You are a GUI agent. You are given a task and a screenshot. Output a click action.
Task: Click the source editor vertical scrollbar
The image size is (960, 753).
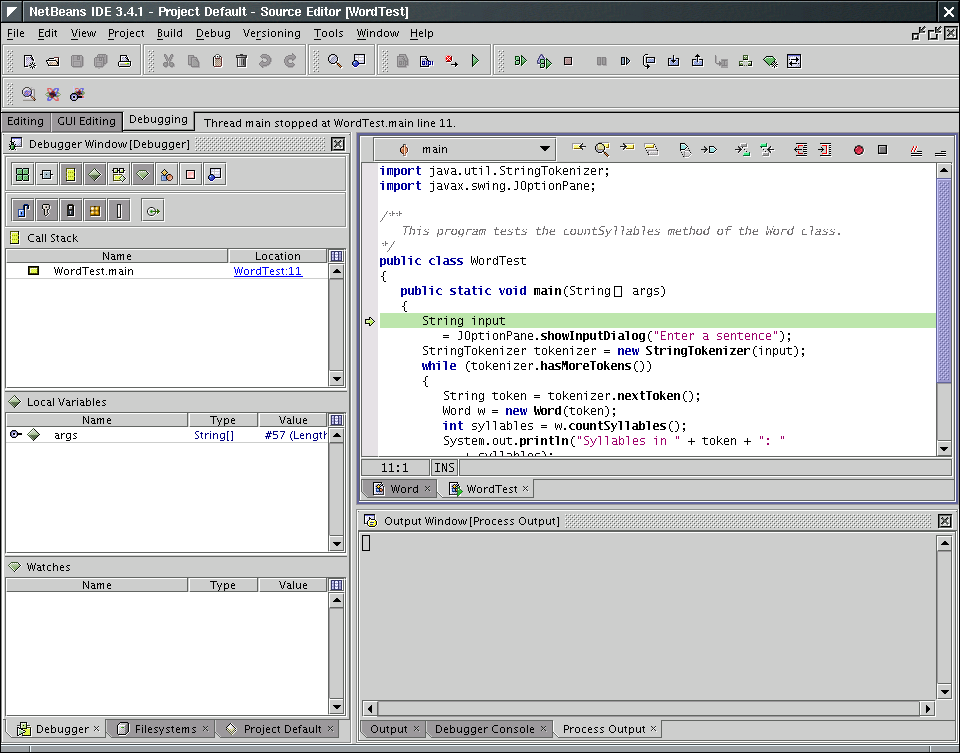(x=943, y=280)
